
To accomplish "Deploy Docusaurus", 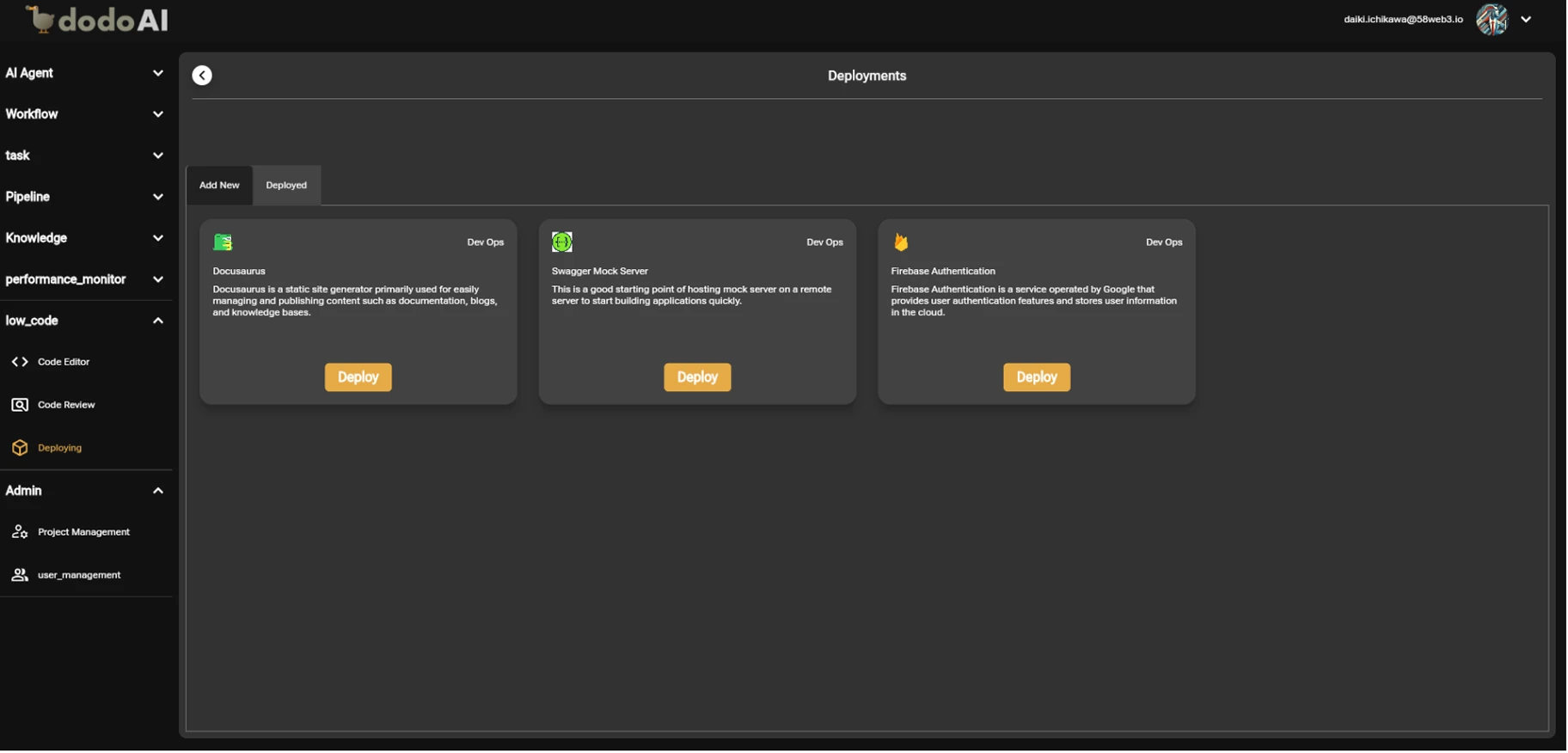I will pos(358,377).
